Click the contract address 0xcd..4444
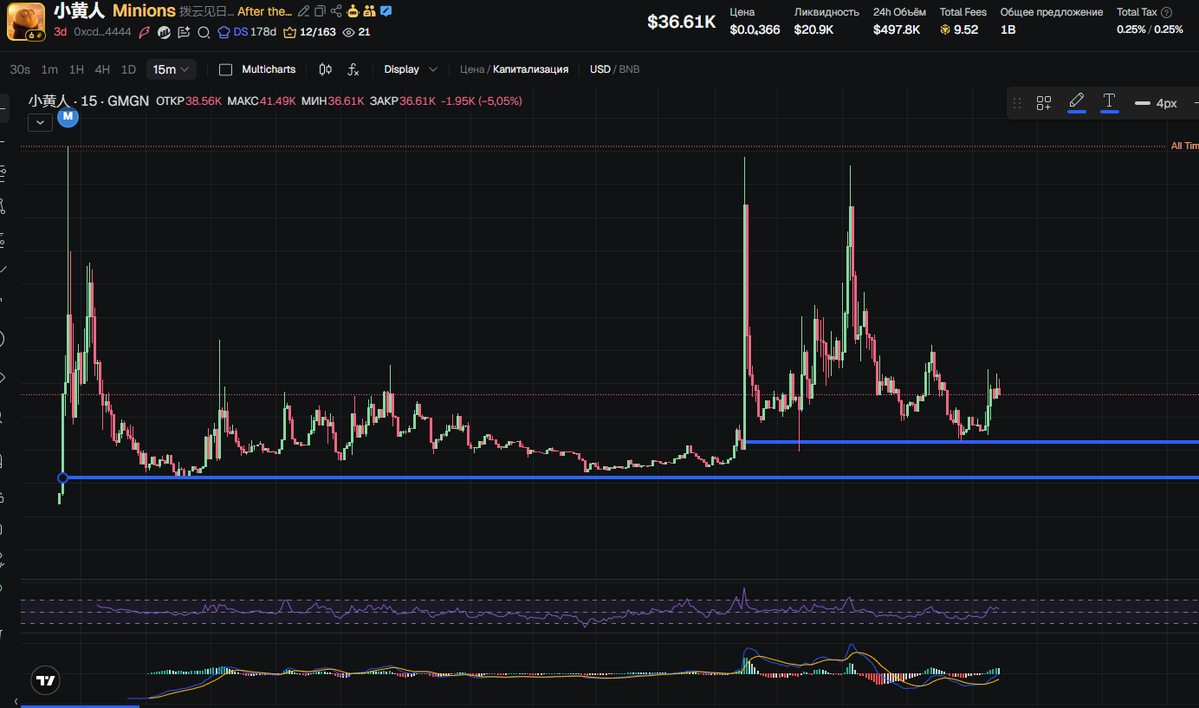The image size is (1199, 708). pos(102,32)
